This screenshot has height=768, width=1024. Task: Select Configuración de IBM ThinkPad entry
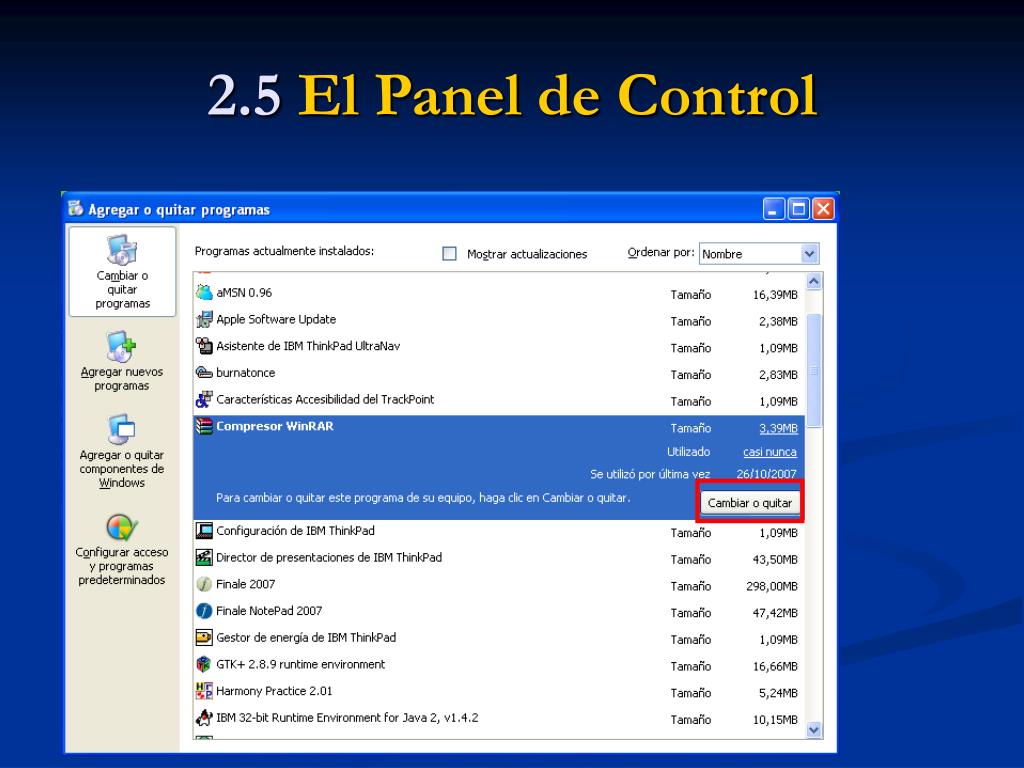[x=296, y=531]
